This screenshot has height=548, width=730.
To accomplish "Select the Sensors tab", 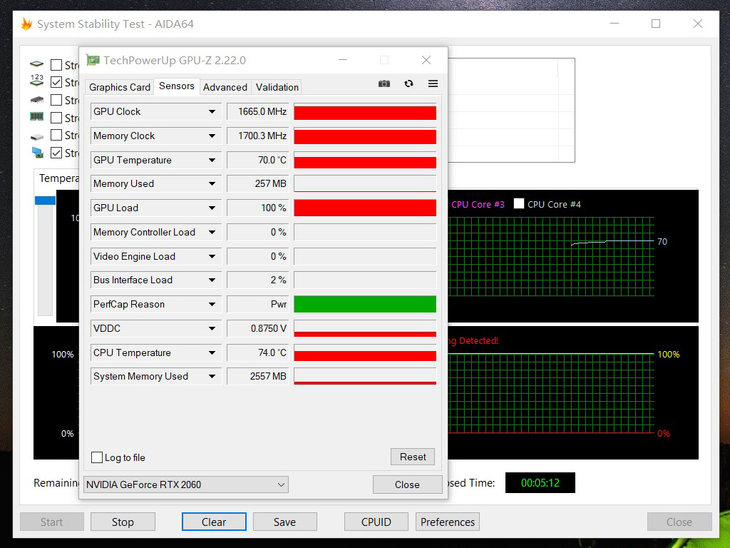I will (176, 86).
